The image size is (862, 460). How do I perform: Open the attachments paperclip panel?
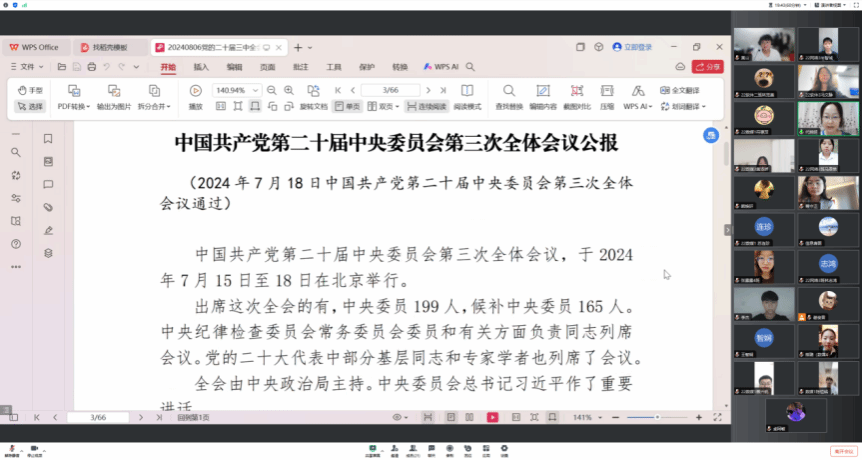pyautogui.click(x=48, y=207)
